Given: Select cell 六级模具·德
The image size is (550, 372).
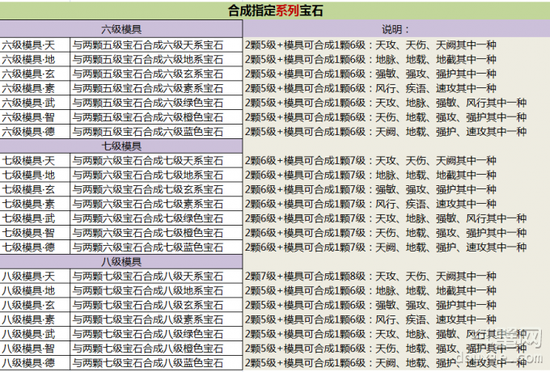Looking at the screenshot, I should tap(35, 131).
